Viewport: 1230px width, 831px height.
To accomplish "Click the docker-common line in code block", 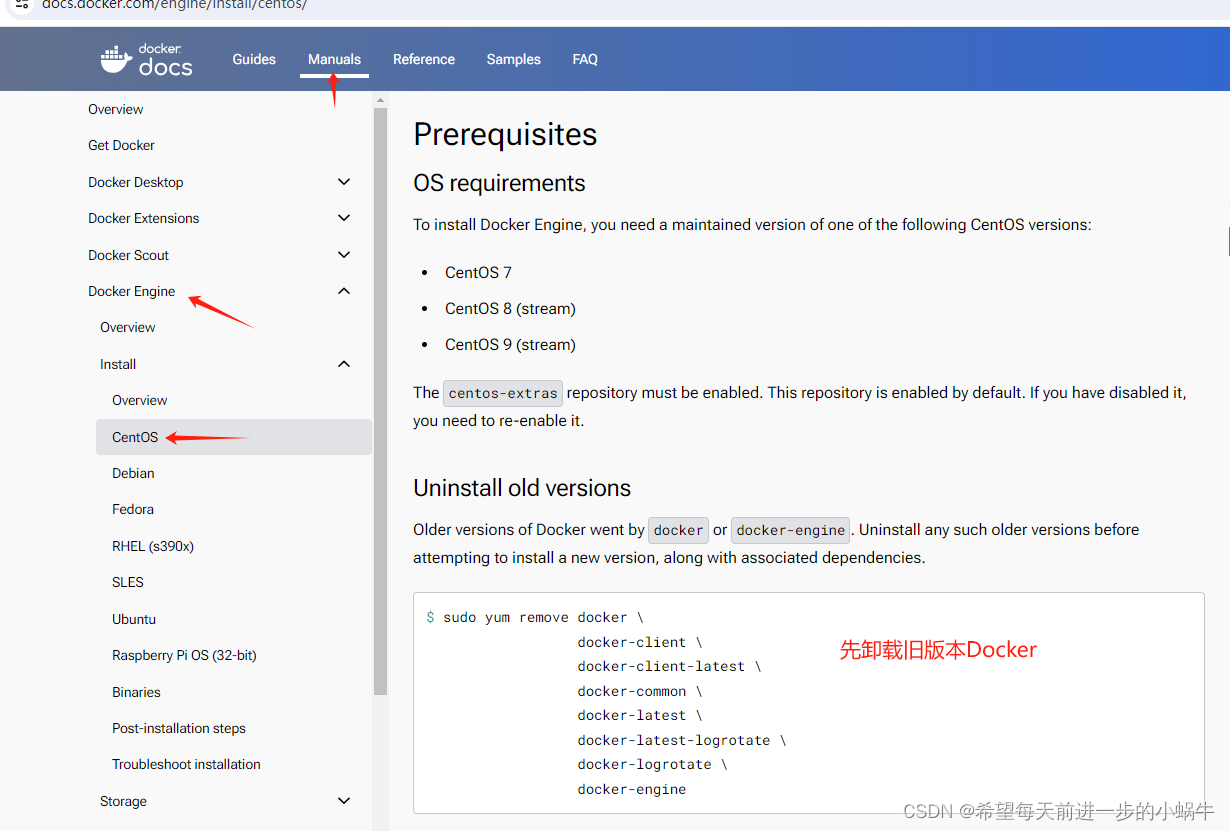I will [640, 691].
